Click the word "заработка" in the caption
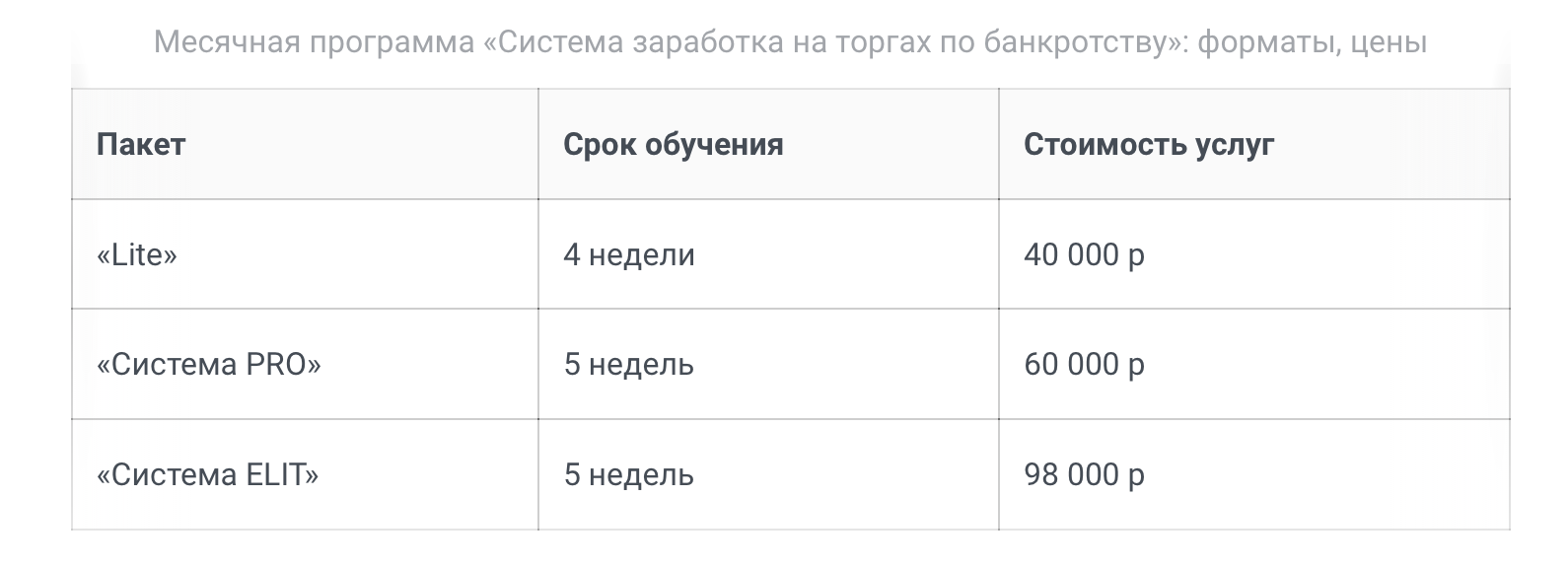This screenshot has width=1568, height=568. (x=710, y=42)
